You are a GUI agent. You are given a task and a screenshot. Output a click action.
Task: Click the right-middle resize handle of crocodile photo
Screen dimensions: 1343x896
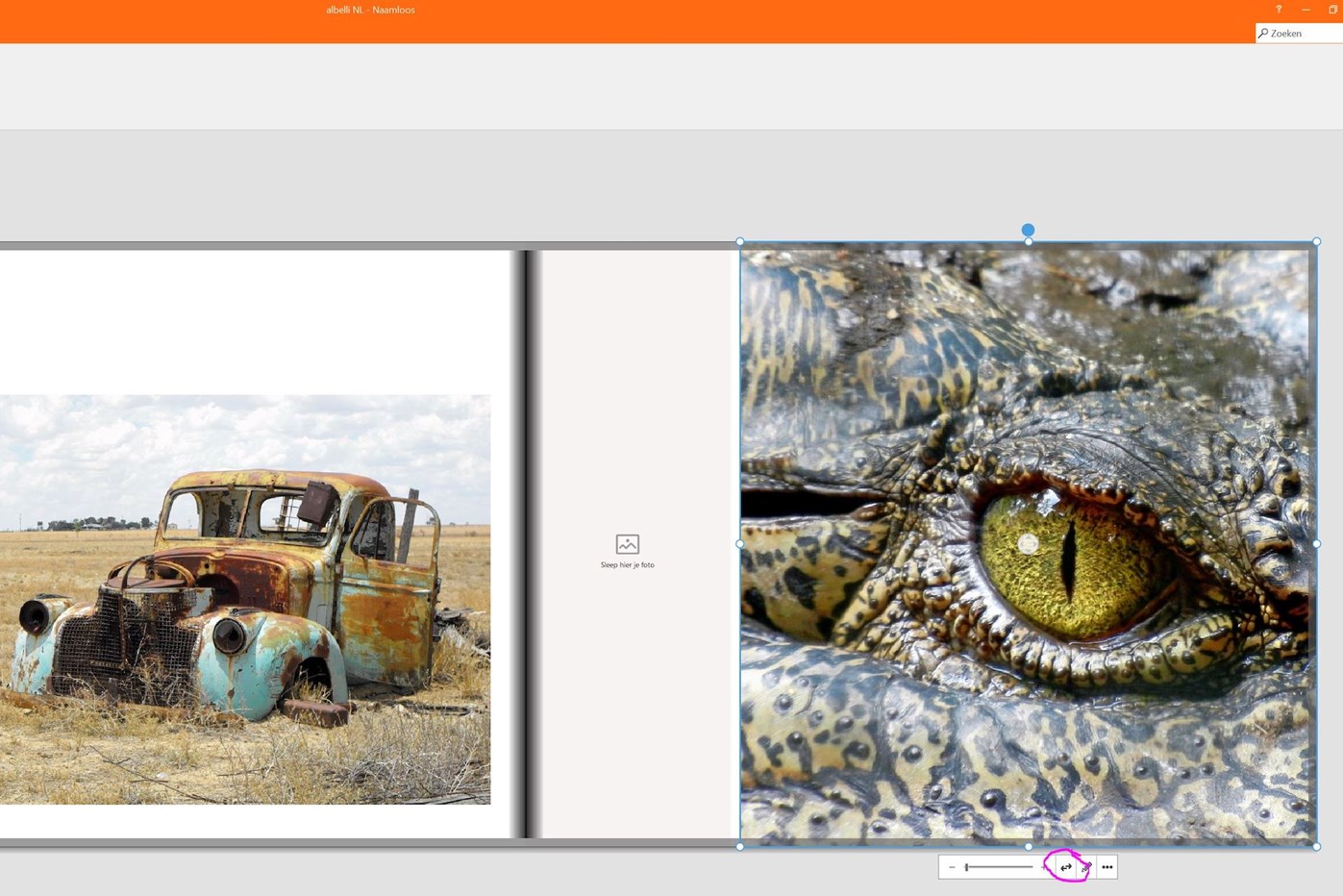1316,544
